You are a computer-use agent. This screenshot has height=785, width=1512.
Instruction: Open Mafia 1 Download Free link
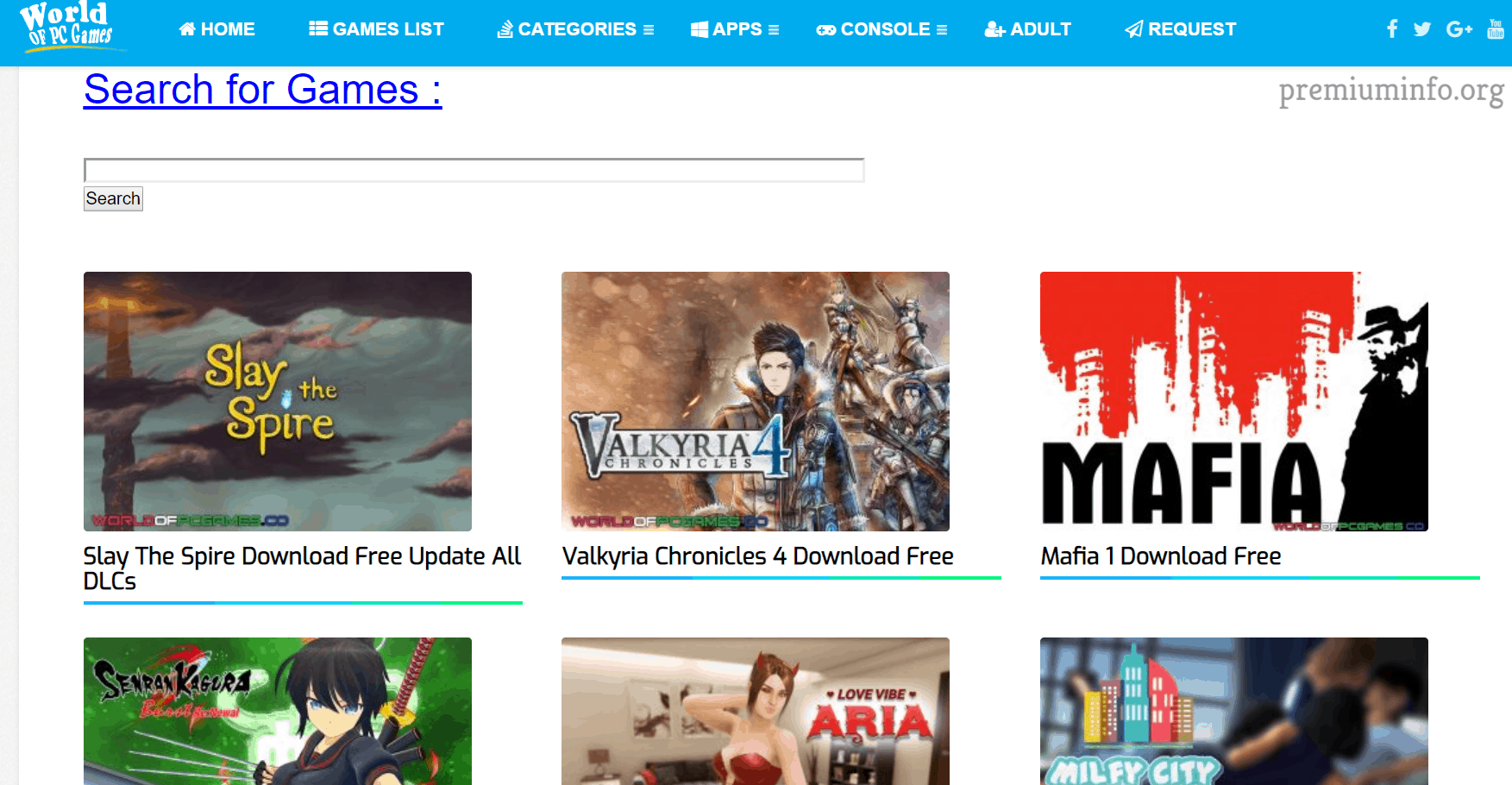1161,556
